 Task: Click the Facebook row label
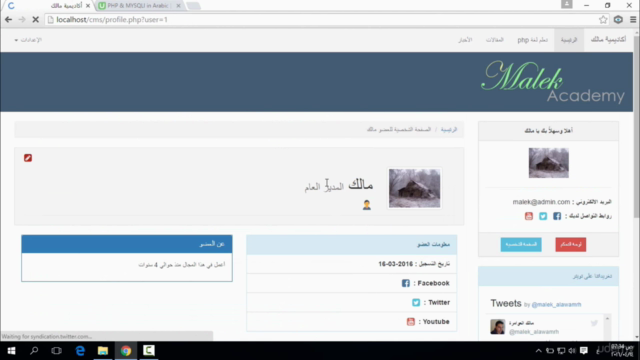433,283
